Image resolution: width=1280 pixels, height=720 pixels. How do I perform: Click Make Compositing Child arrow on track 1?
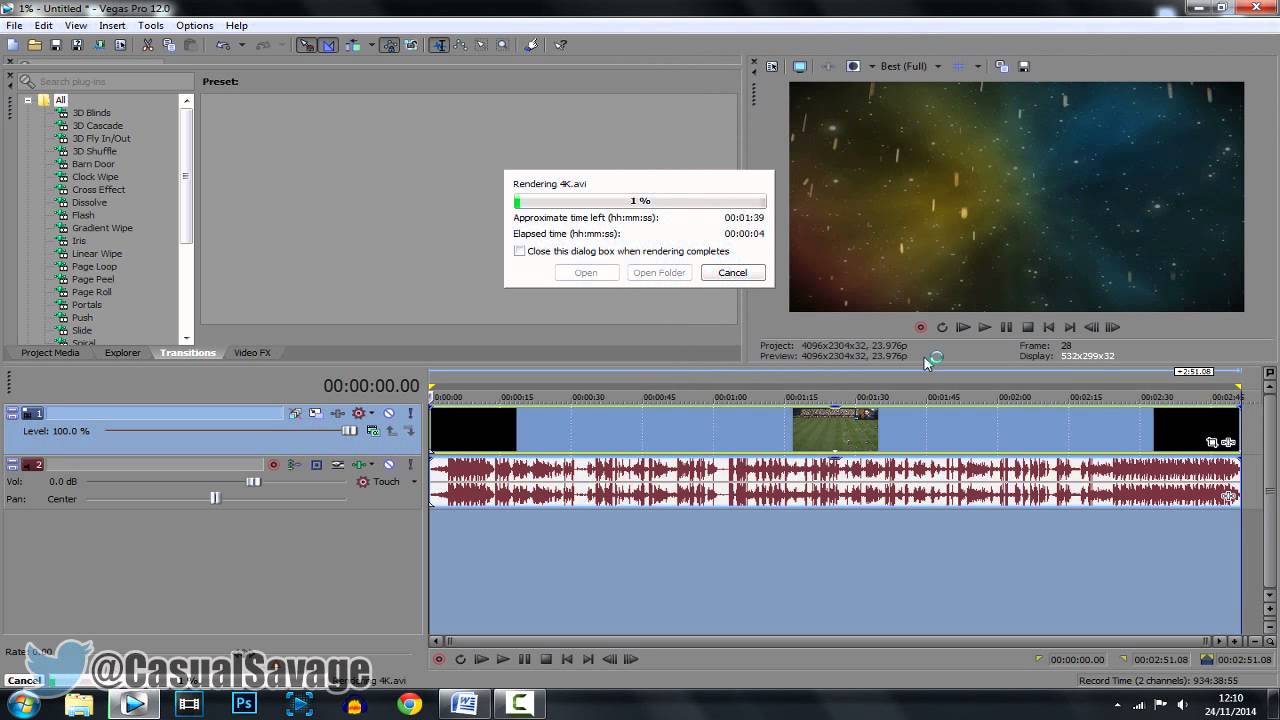coord(410,431)
